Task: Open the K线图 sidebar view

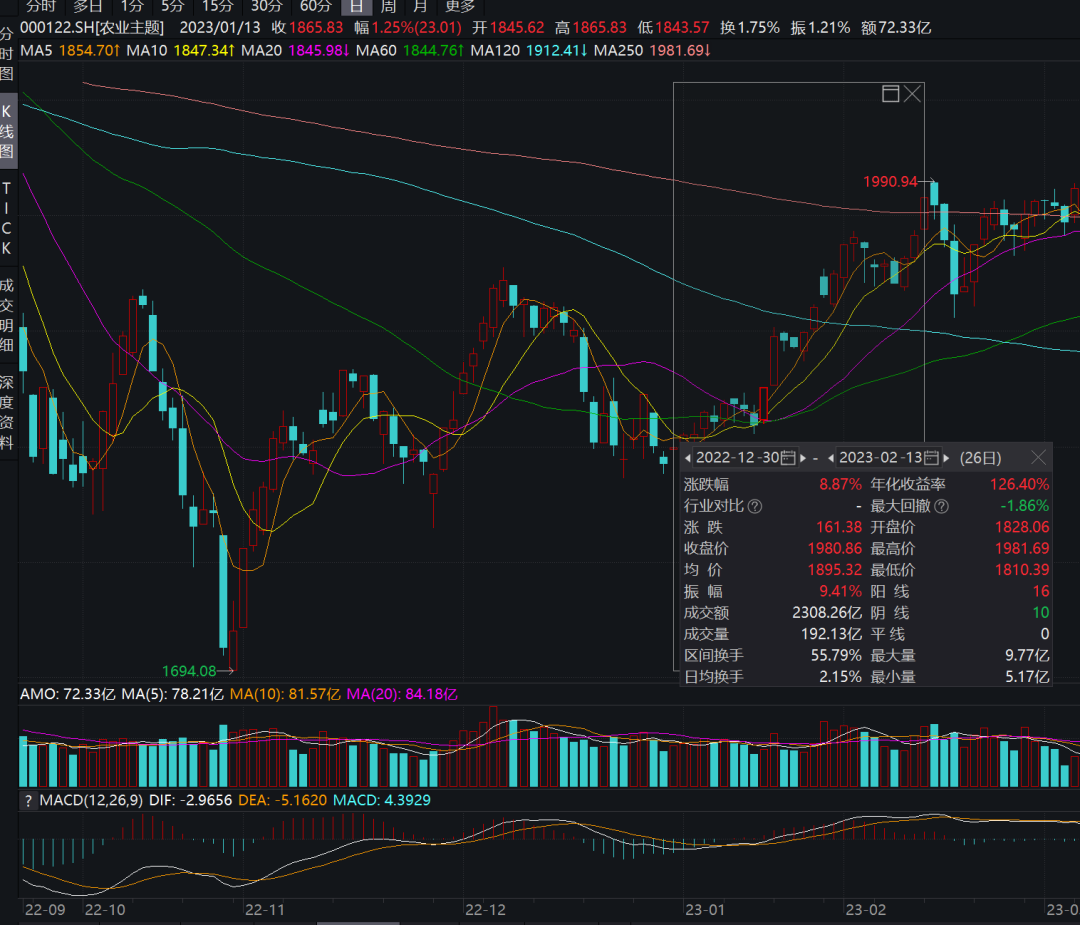Action: tap(7, 131)
